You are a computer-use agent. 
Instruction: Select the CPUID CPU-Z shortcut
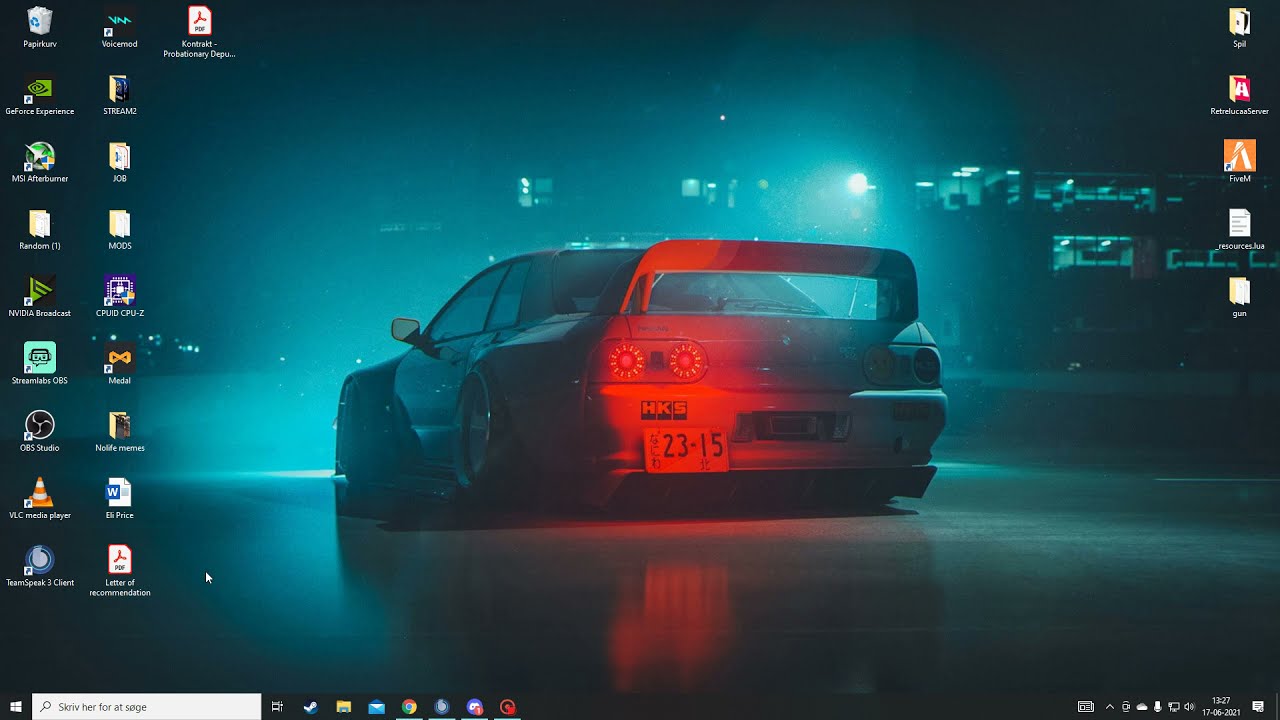[x=120, y=297]
